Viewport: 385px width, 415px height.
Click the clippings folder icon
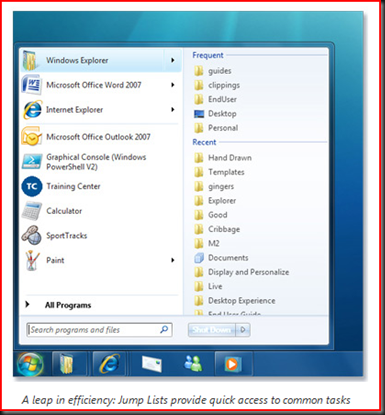199,85
